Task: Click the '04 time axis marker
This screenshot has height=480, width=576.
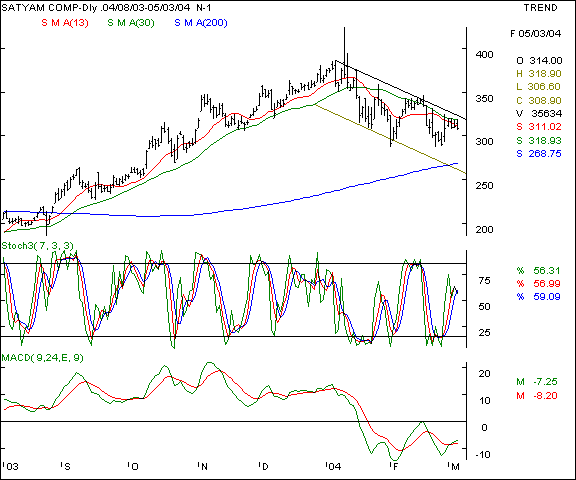Action: coord(334,467)
